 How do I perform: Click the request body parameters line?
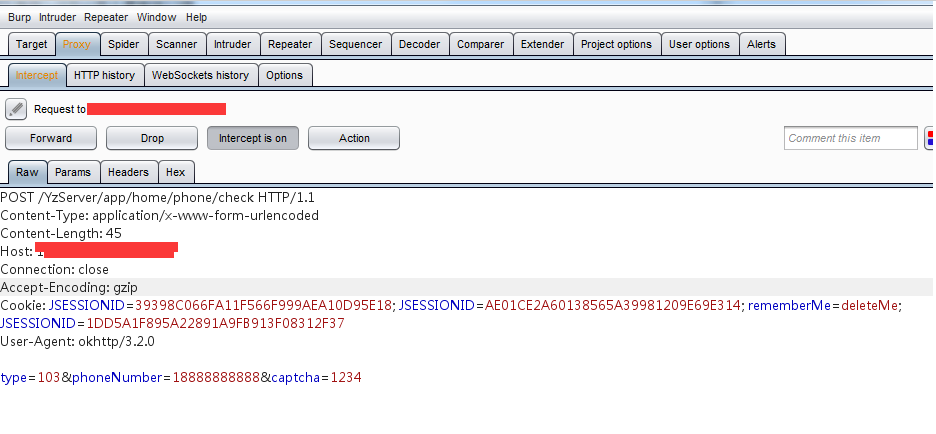(181, 377)
